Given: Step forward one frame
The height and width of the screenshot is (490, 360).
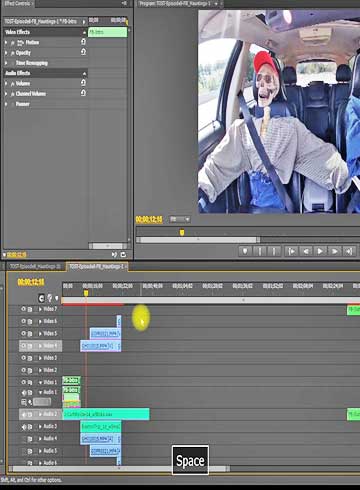Looking at the screenshot, I should [x=334, y=251].
